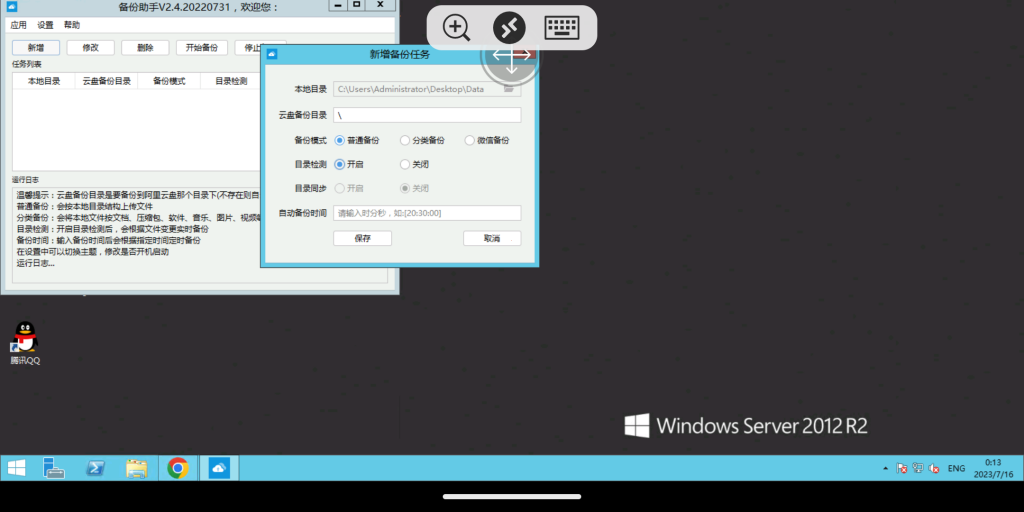This screenshot has height=512, width=1024.
Task: Open File Explorer from the taskbar
Action: pyautogui.click(x=137, y=468)
